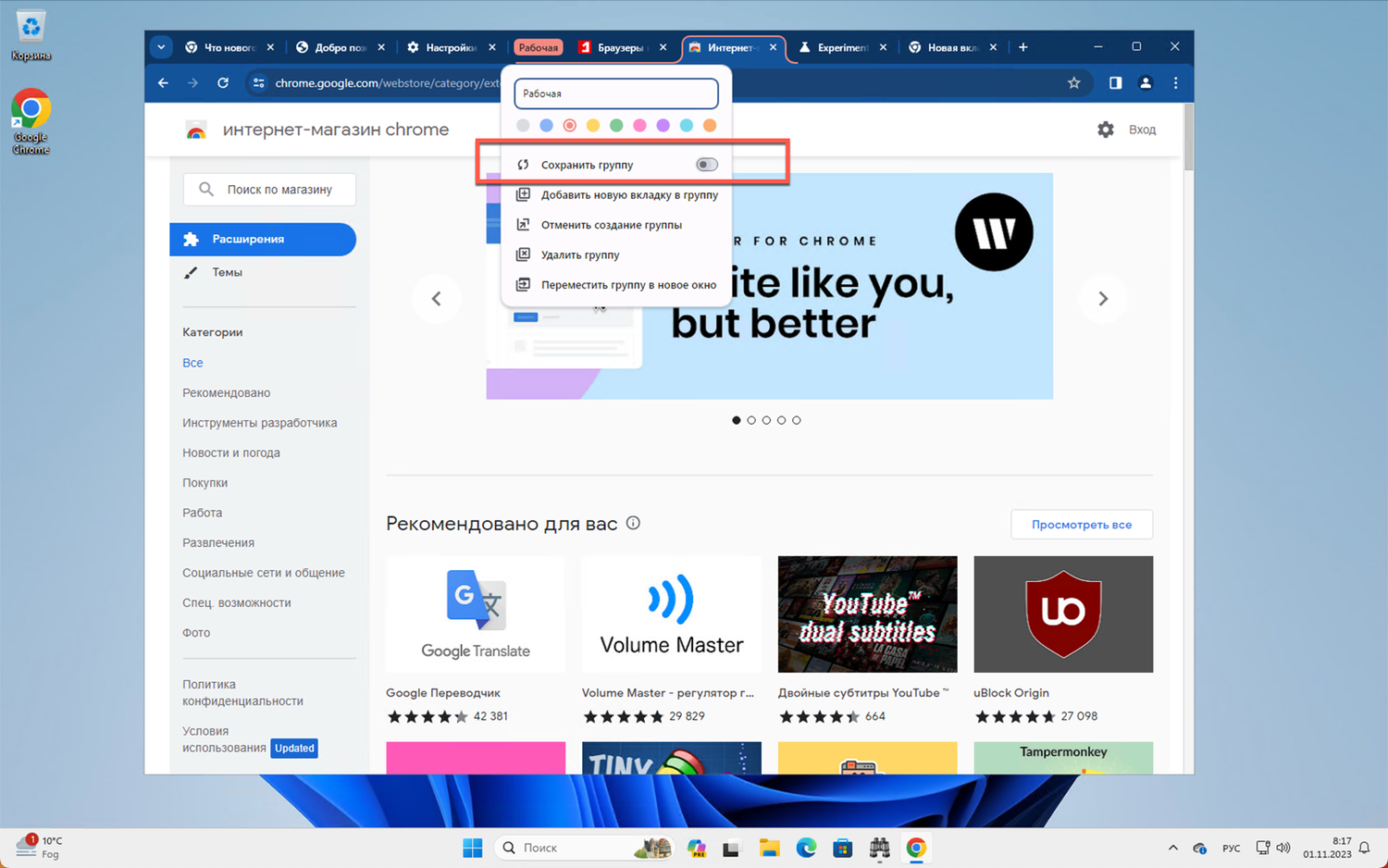Close the Добро пожаловать tab

[381, 47]
